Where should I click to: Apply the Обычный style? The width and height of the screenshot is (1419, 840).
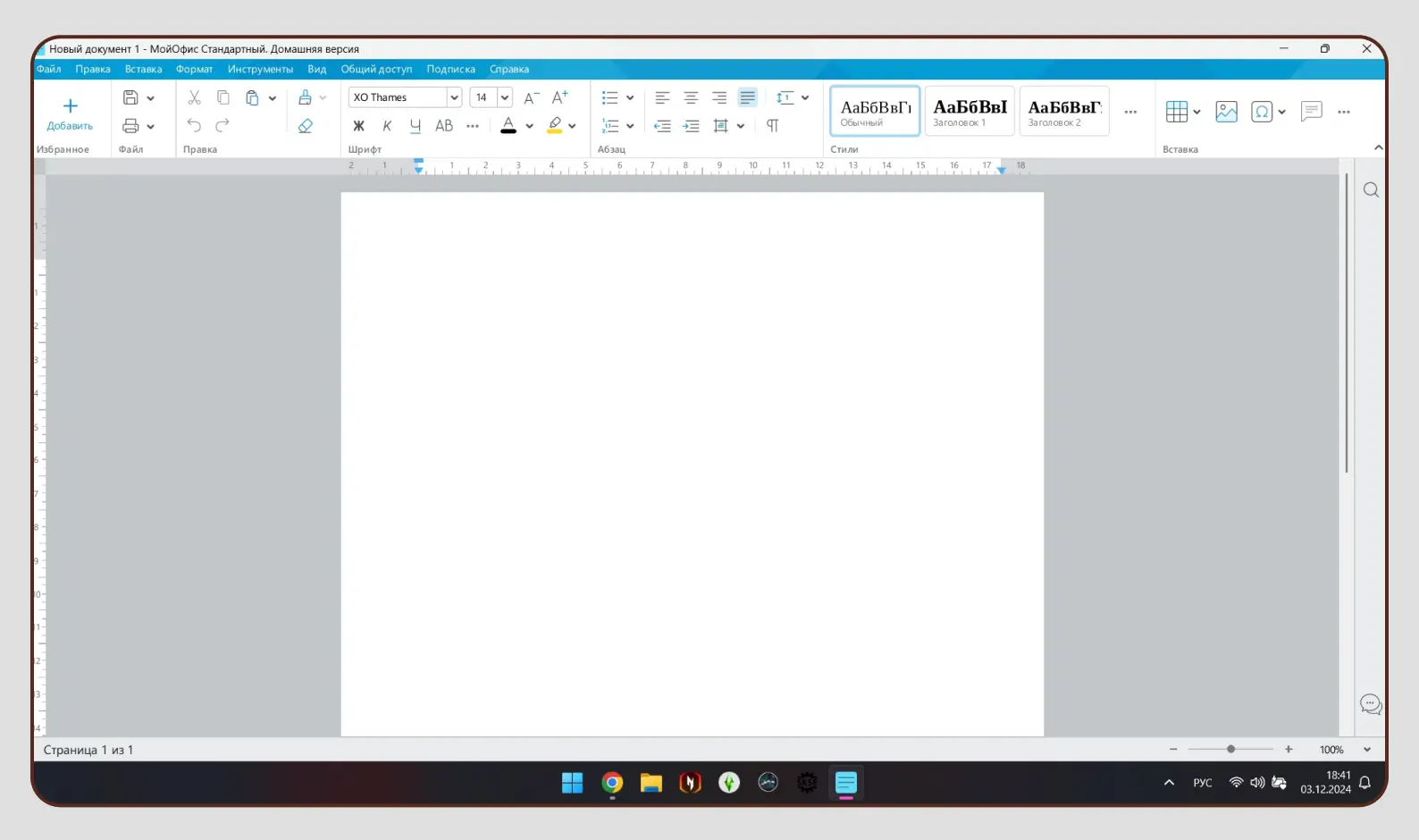[x=875, y=111]
